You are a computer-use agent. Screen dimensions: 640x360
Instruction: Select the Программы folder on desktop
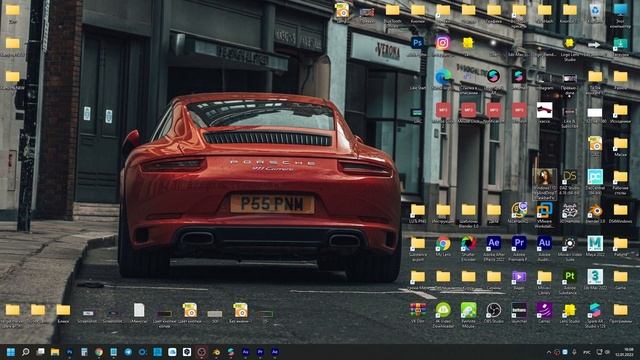pos(620,310)
